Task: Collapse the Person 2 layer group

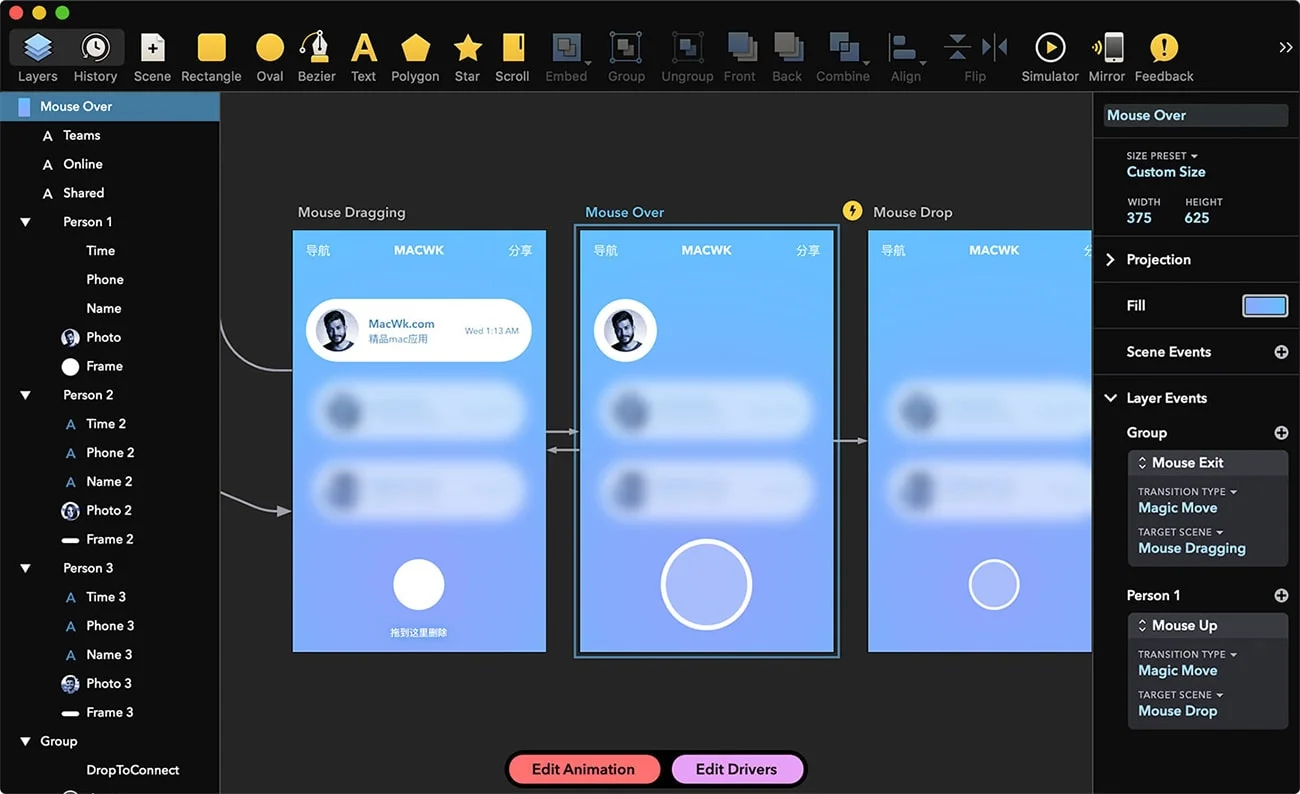Action: click(25, 394)
